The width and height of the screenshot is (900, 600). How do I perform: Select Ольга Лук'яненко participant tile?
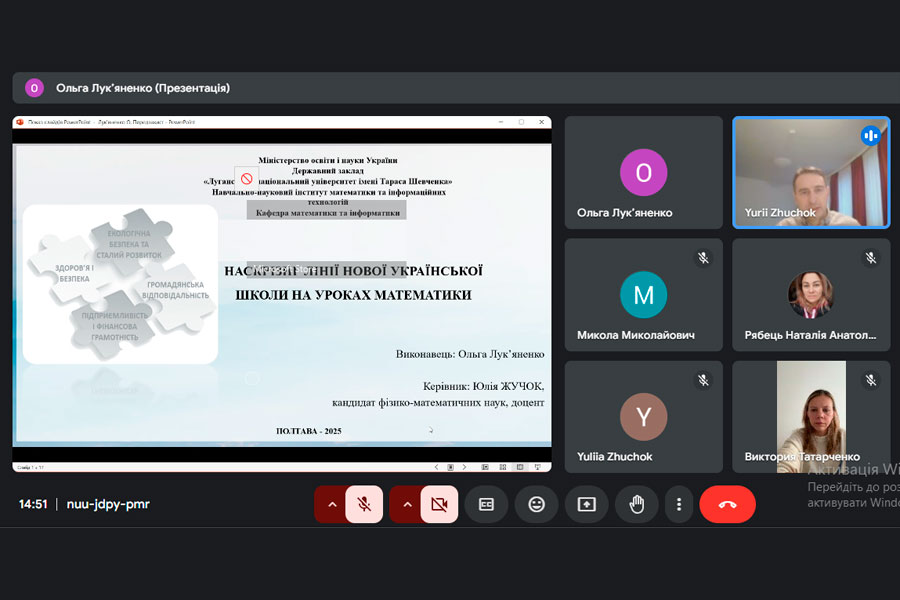click(643, 172)
